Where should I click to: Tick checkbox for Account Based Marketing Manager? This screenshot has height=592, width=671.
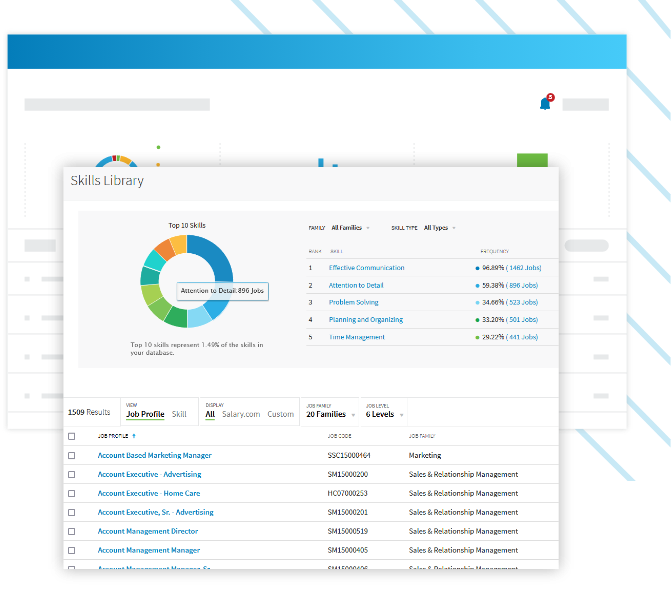point(71,456)
